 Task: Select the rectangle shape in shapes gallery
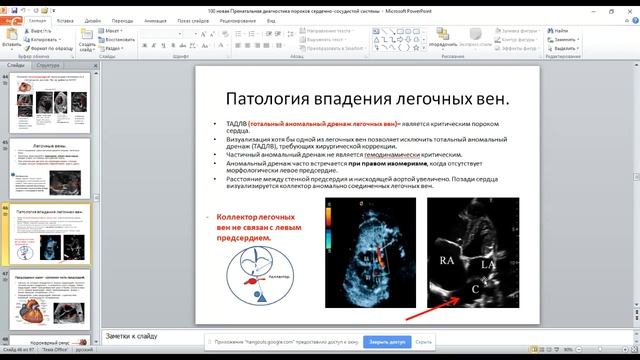[x=400, y=31]
